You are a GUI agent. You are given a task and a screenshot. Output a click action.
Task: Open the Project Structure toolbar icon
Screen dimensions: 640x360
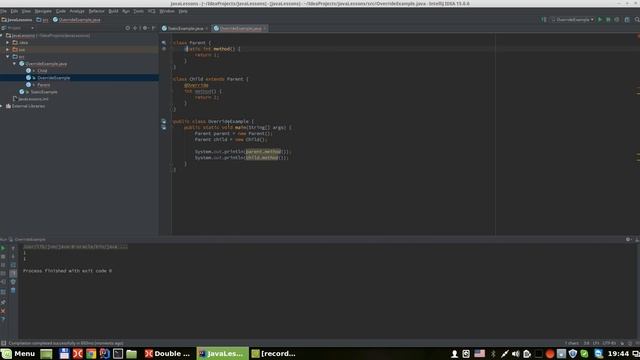click(627, 20)
